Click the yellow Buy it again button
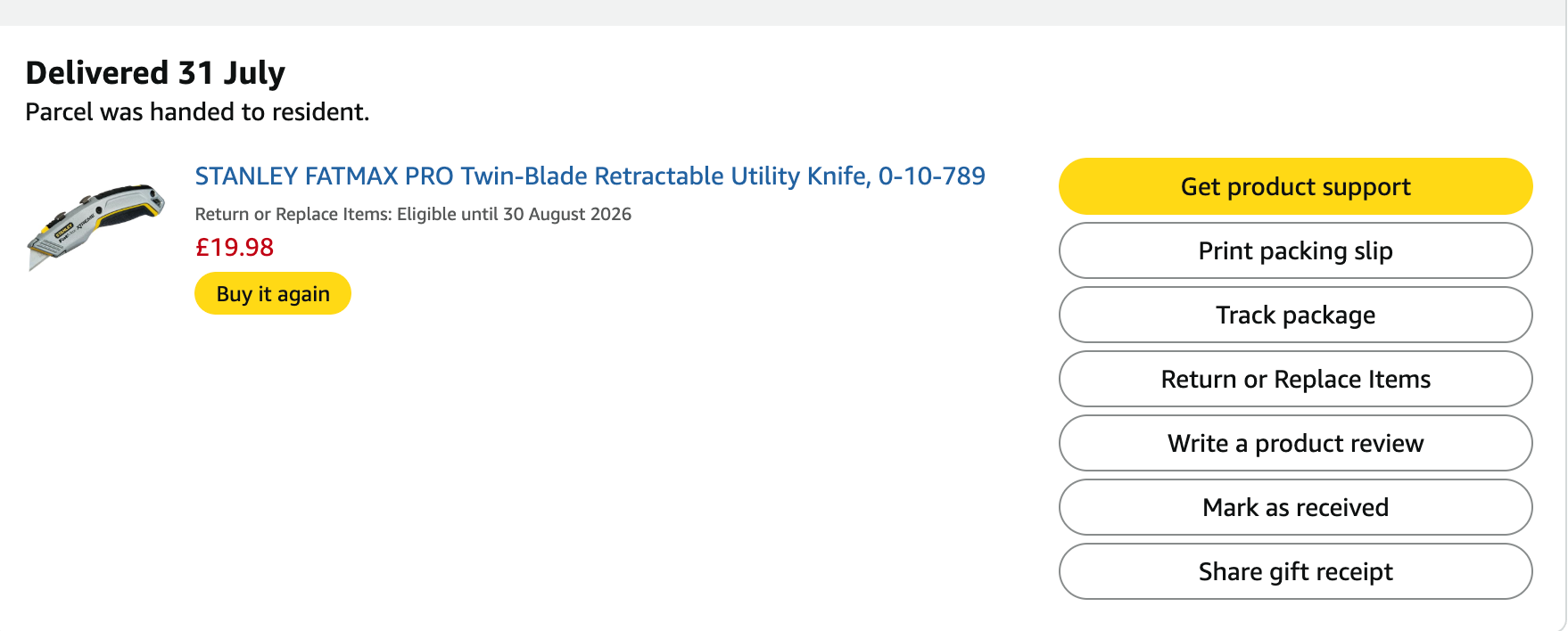Screen dimensions: 1568x631 click(273, 293)
